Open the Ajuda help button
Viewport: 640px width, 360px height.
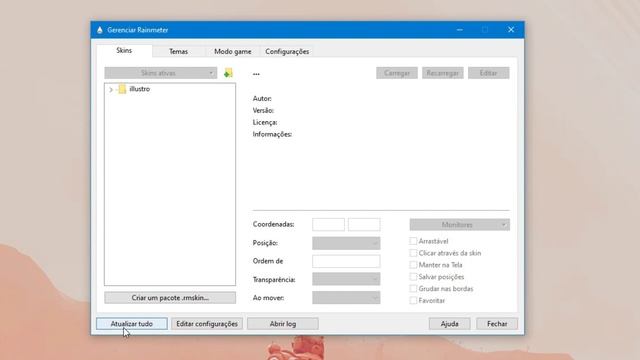tap(449, 324)
